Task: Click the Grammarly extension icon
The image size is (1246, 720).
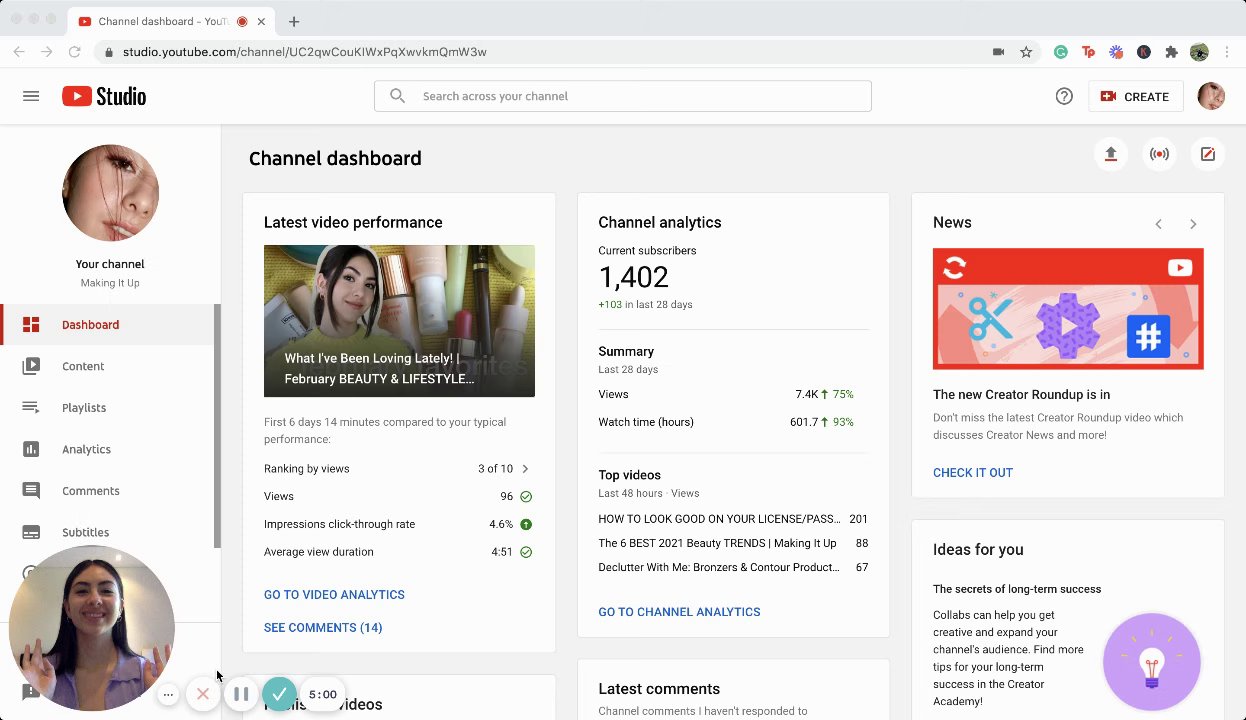Action: [1061, 52]
